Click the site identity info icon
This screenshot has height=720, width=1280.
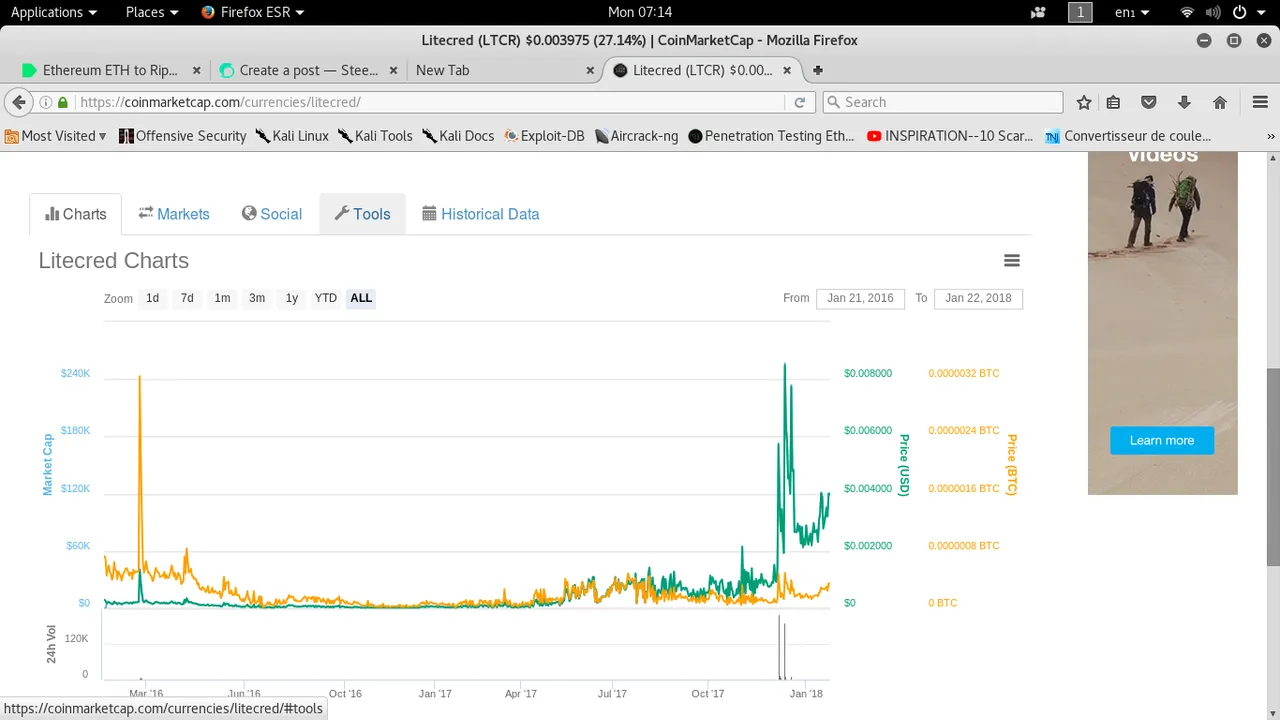46,102
